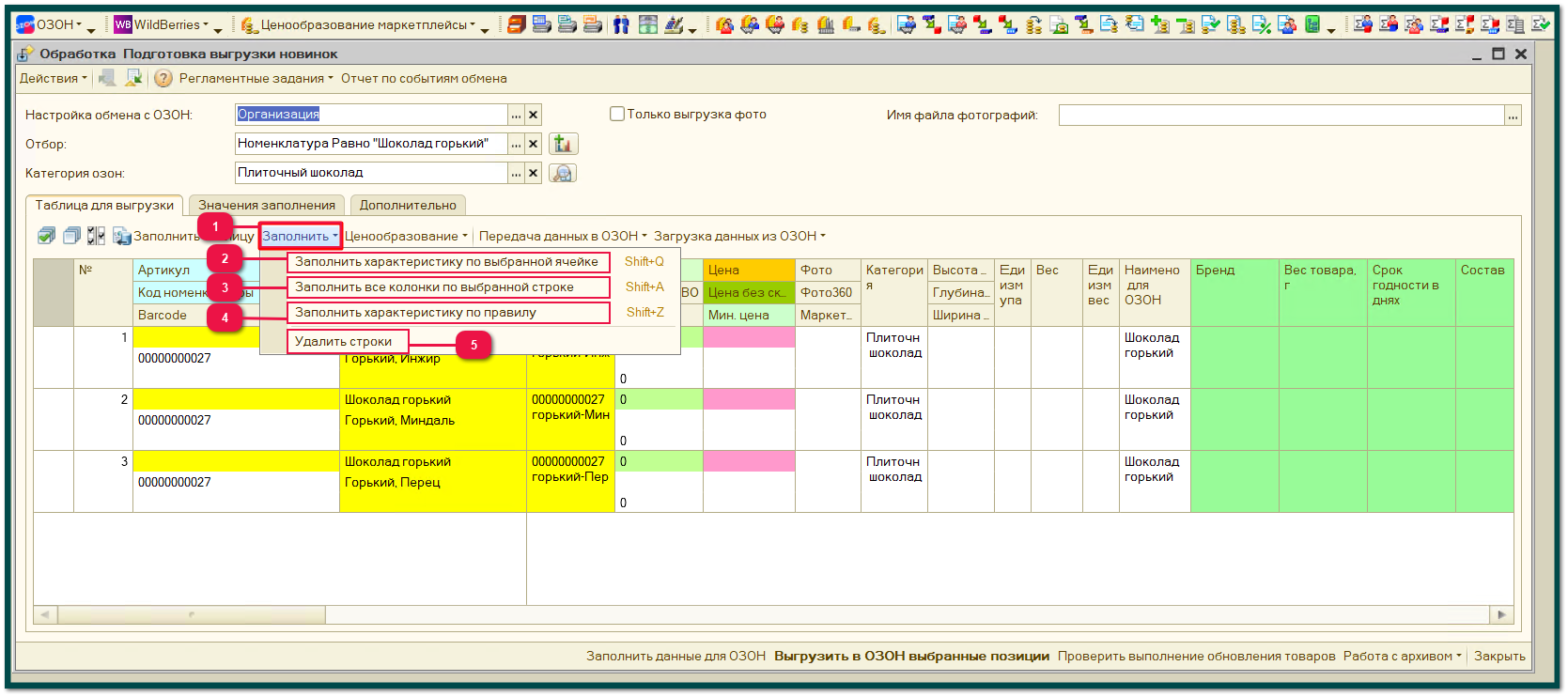Viewport: 1568px width, 697px height.
Task: Click the Срок годности в днях column header
Action: 1411,293
